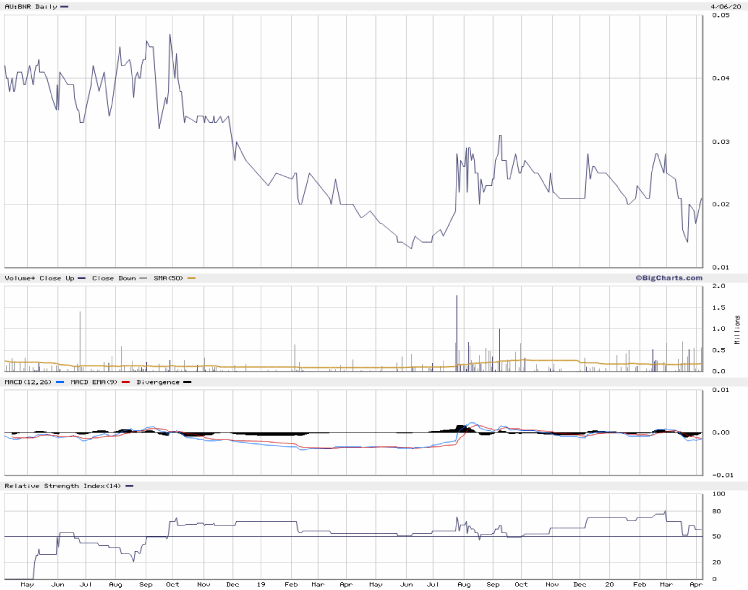Image resolution: width=748 pixels, height=590 pixels.
Task: Click the AU:BNR Daily chart title
Action: click(30, 6)
